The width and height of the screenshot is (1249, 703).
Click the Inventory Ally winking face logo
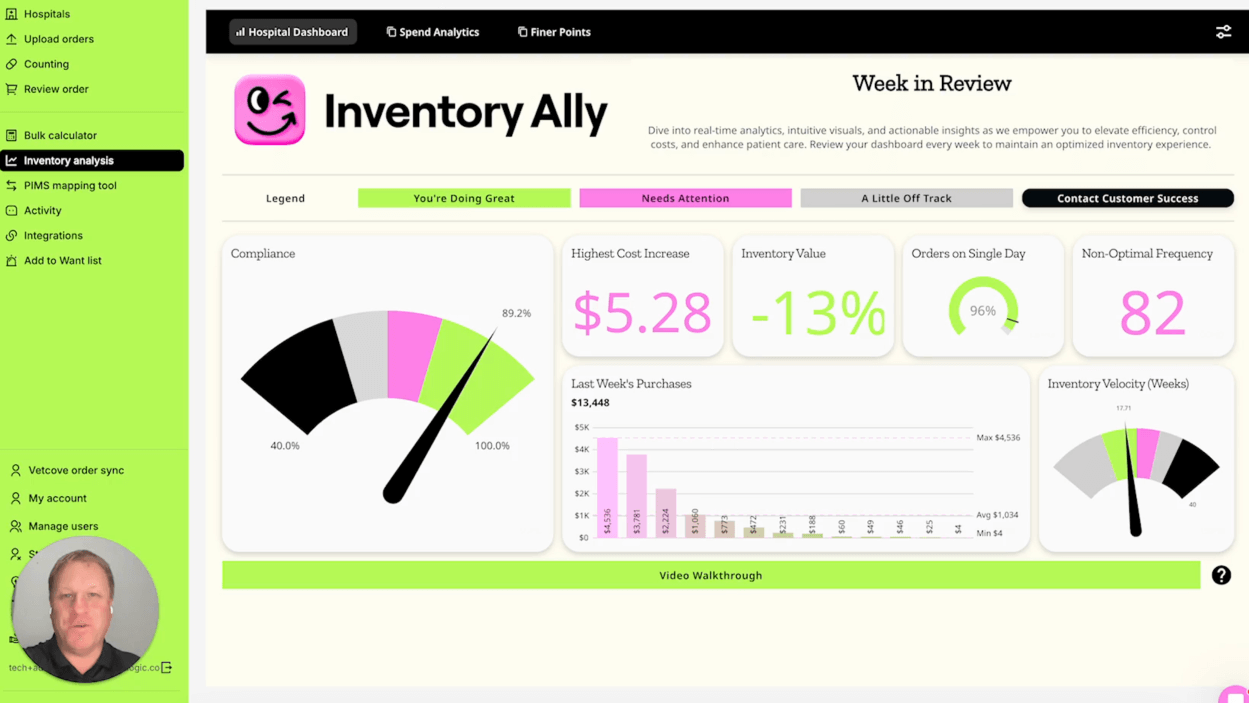[270, 110]
